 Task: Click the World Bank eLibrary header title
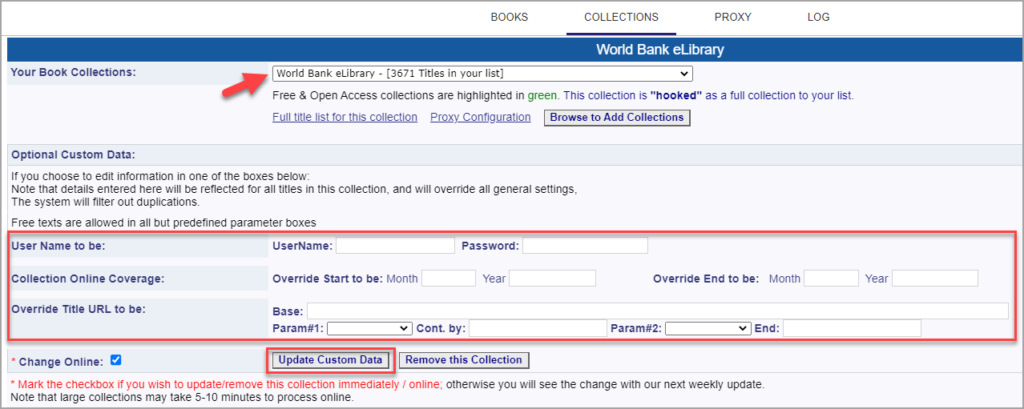(660, 49)
